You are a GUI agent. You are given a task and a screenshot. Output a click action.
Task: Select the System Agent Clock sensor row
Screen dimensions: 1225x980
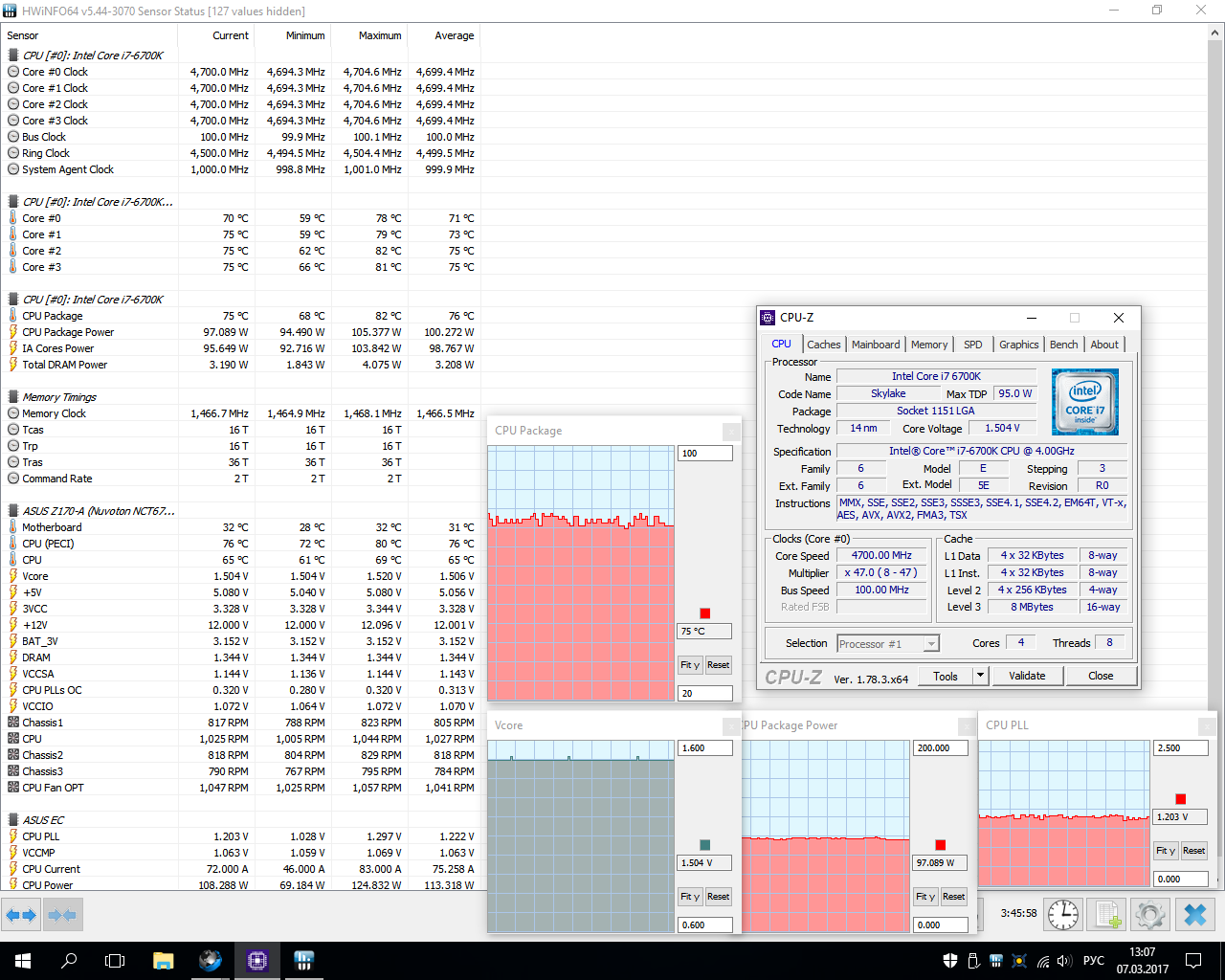pyautogui.click(x=240, y=169)
